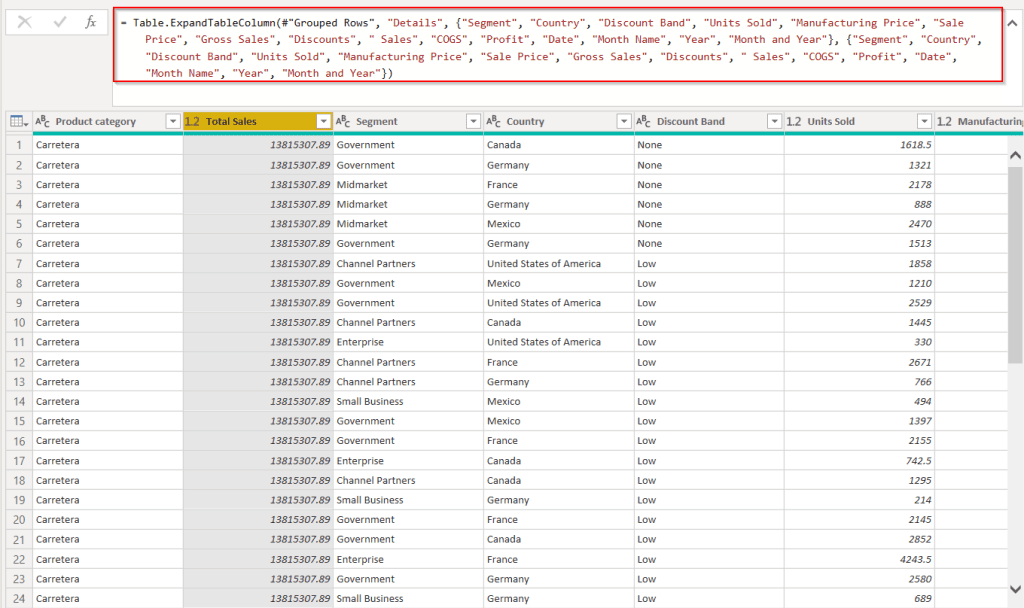Click vertical scrollbar up arrow
Viewport: 1024px width, 608px height.
tap(1015, 155)
